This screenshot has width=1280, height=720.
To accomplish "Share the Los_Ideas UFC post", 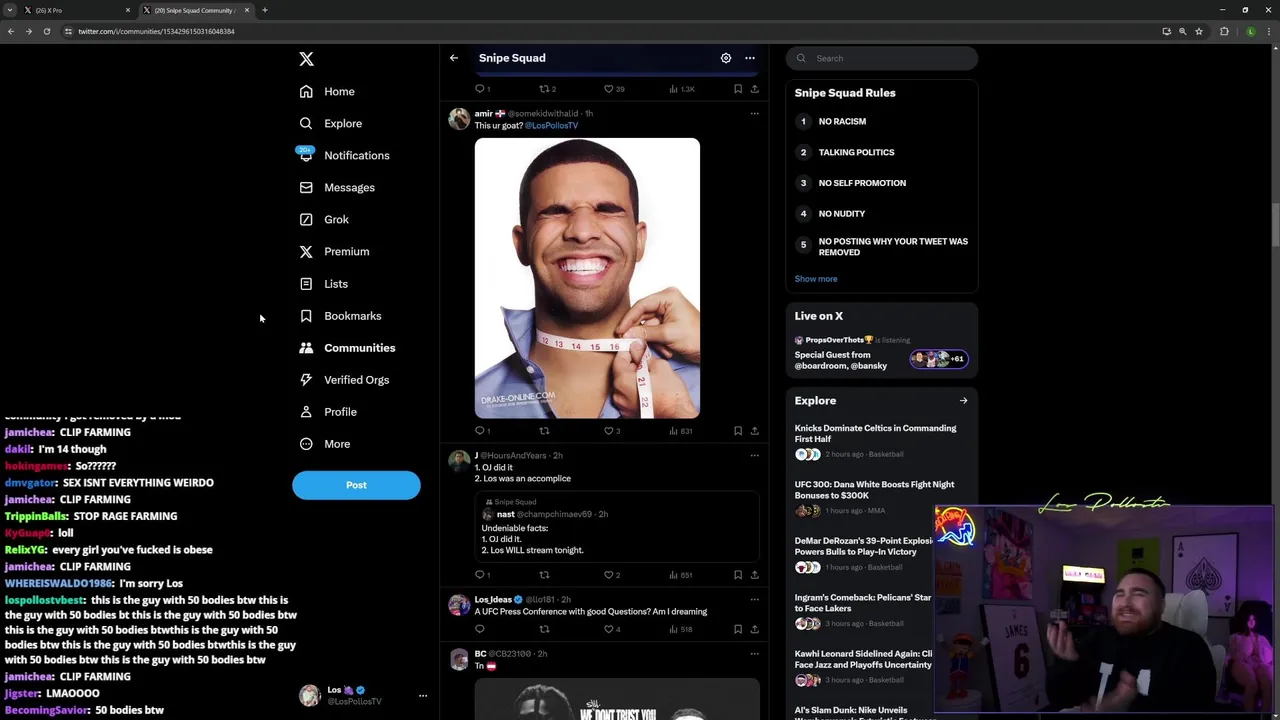I will [x=754, y=629].
